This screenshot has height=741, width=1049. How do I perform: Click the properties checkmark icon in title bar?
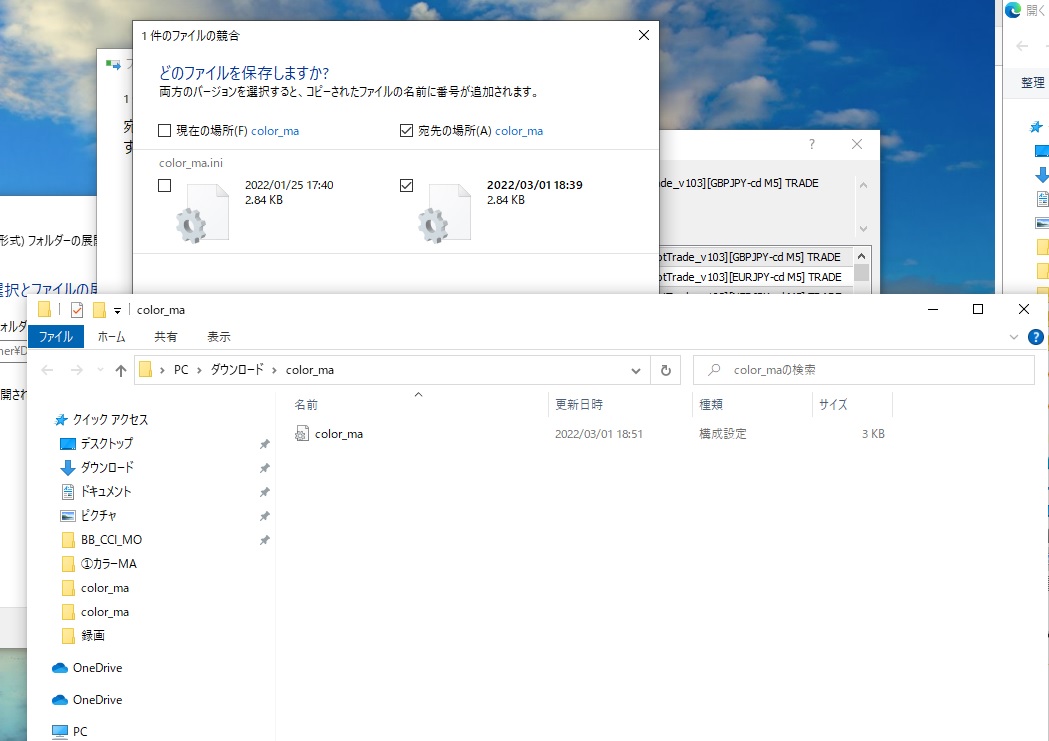[x=77, y=310]
